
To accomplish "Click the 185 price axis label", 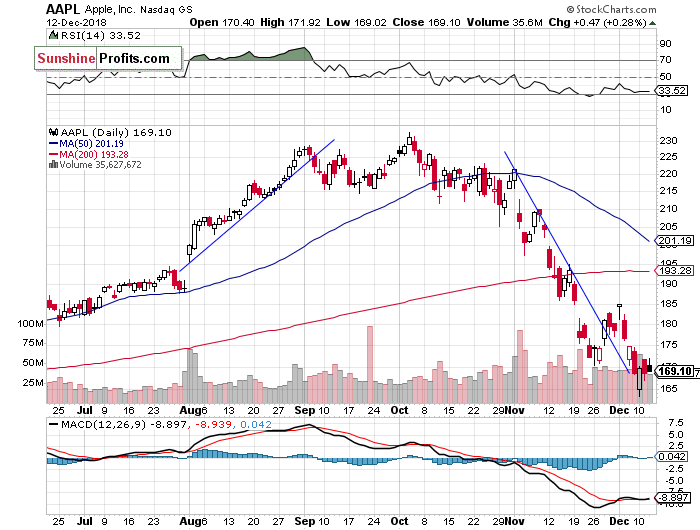I will (668, 304).
